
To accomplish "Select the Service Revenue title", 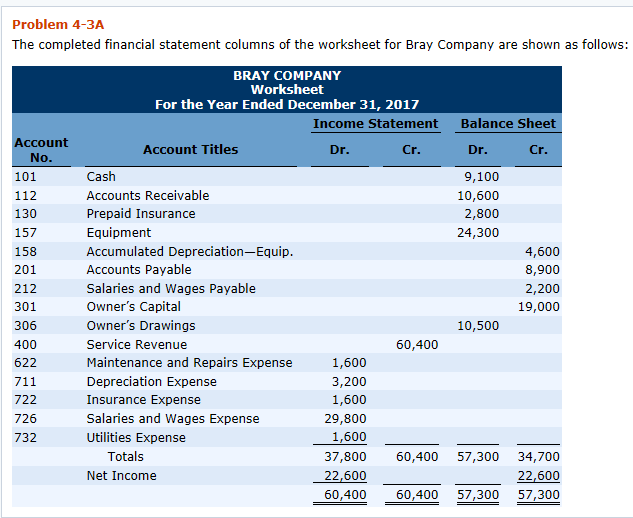I will 137,345.
